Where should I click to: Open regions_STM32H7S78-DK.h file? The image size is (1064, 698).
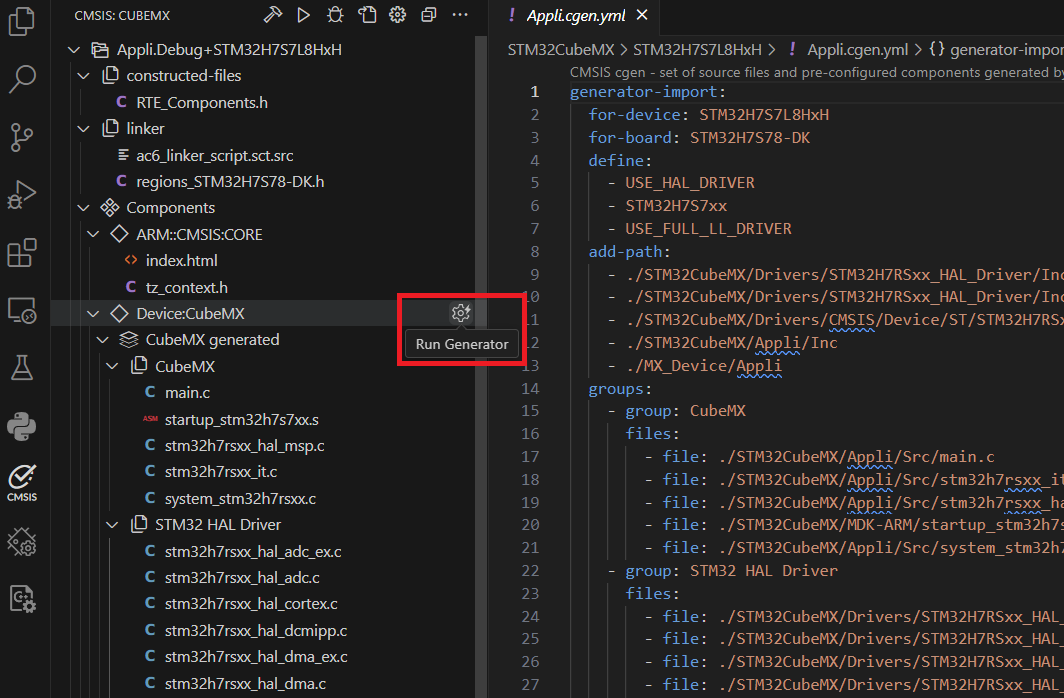(230, 182)
